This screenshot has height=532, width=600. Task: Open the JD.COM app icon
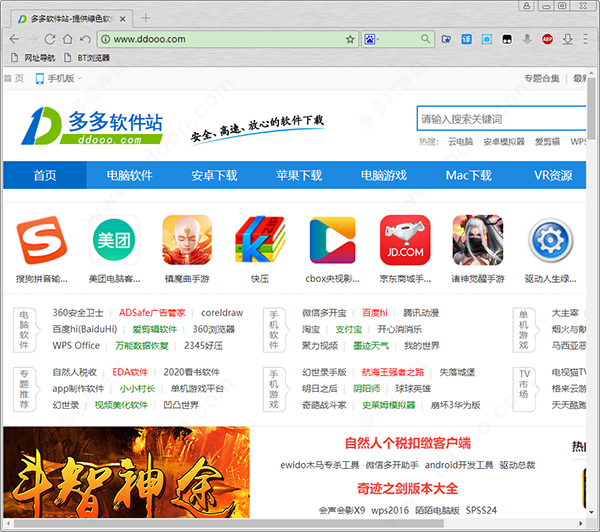point(405,240)
